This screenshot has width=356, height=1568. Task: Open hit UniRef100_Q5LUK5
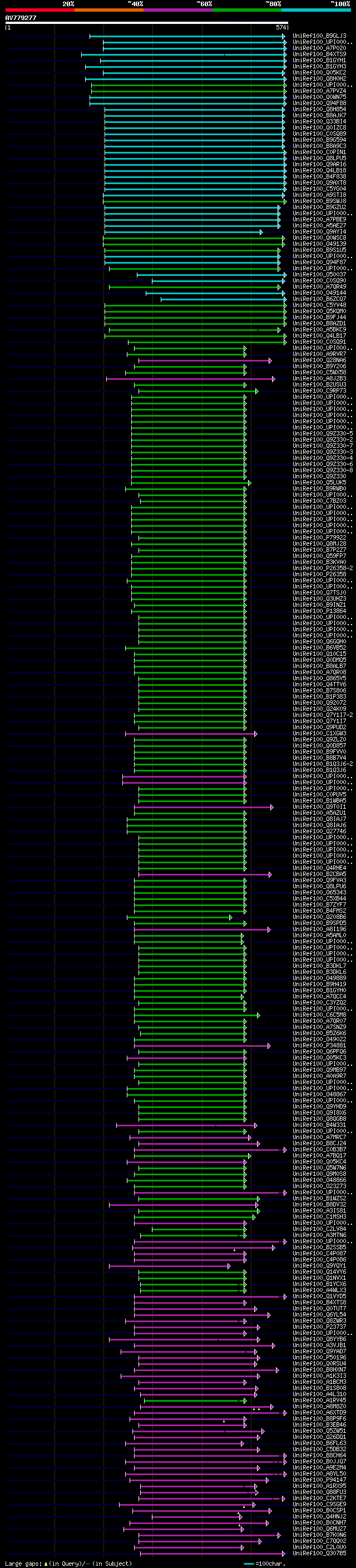(x=319, y=482)
